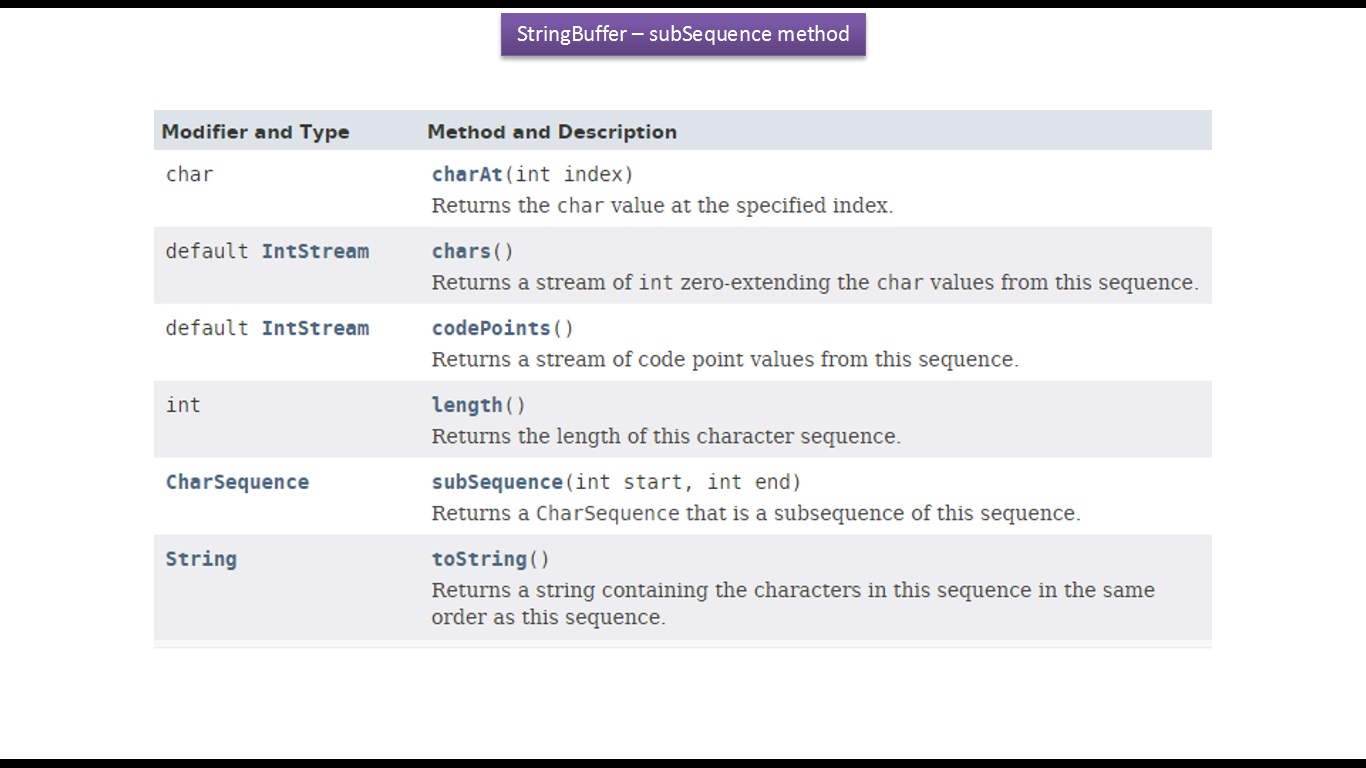
Task: Click the Method and Description column header
Action: [552, 132]
